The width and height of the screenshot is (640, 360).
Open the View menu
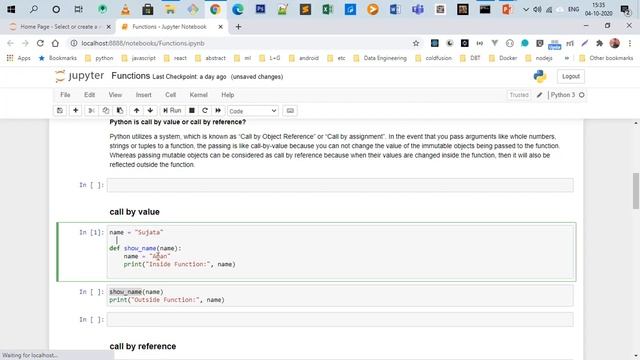click(115, 95)
